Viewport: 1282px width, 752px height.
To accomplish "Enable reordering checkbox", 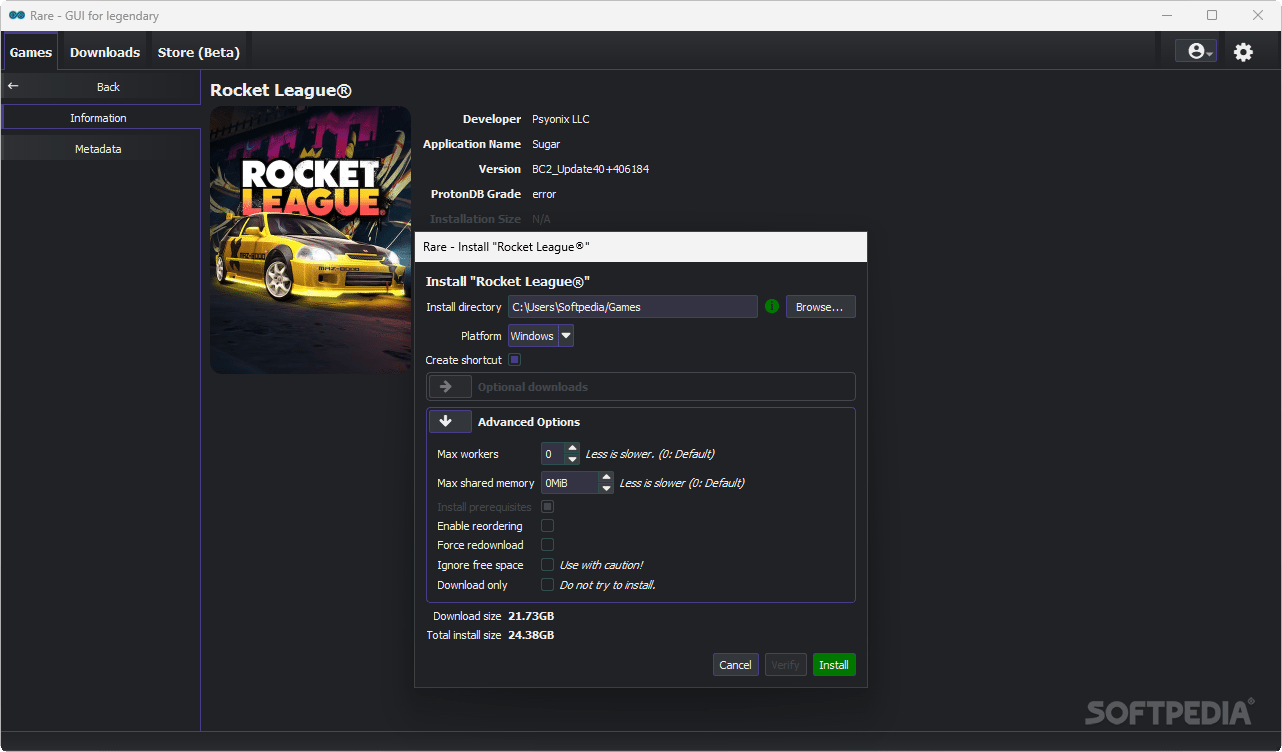I will click(547, 526).
